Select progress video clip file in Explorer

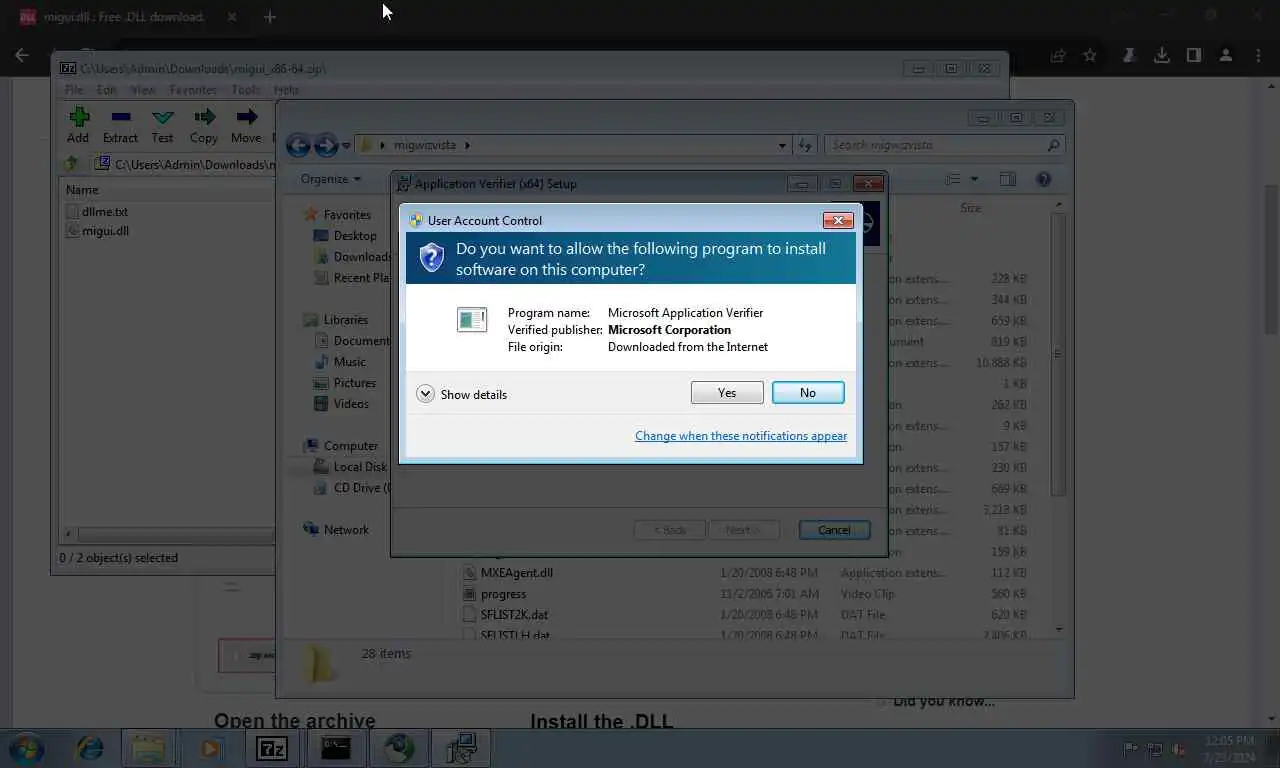click(x=503, y=594)
